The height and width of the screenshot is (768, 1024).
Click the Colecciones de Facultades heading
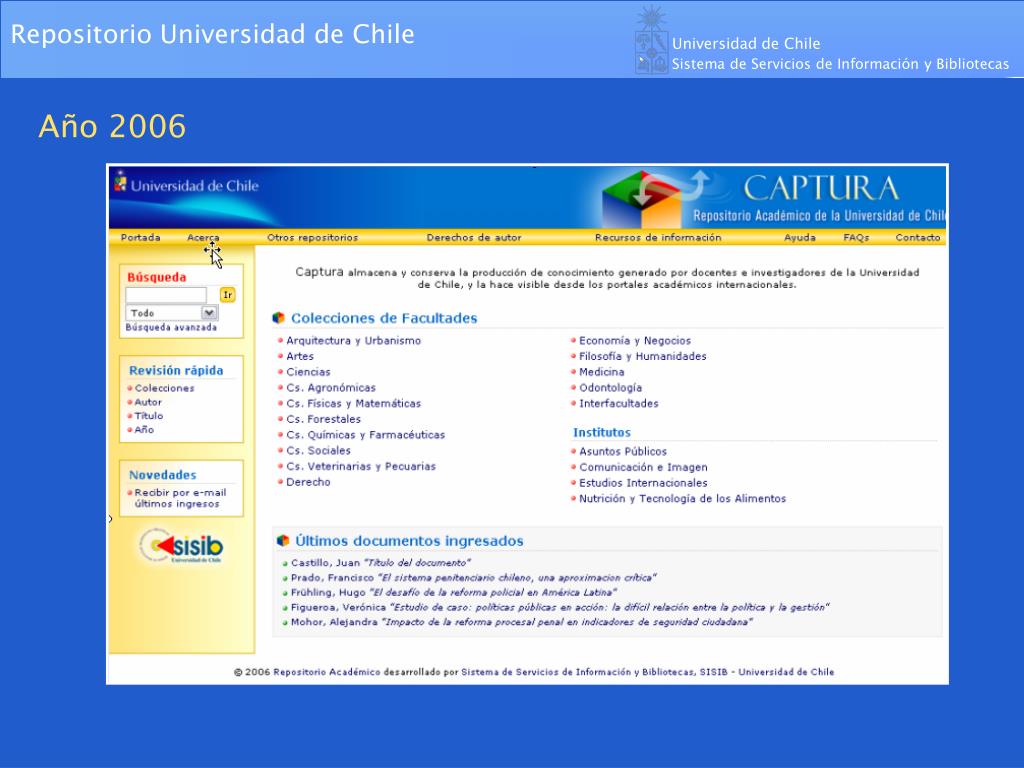point(384,318)
